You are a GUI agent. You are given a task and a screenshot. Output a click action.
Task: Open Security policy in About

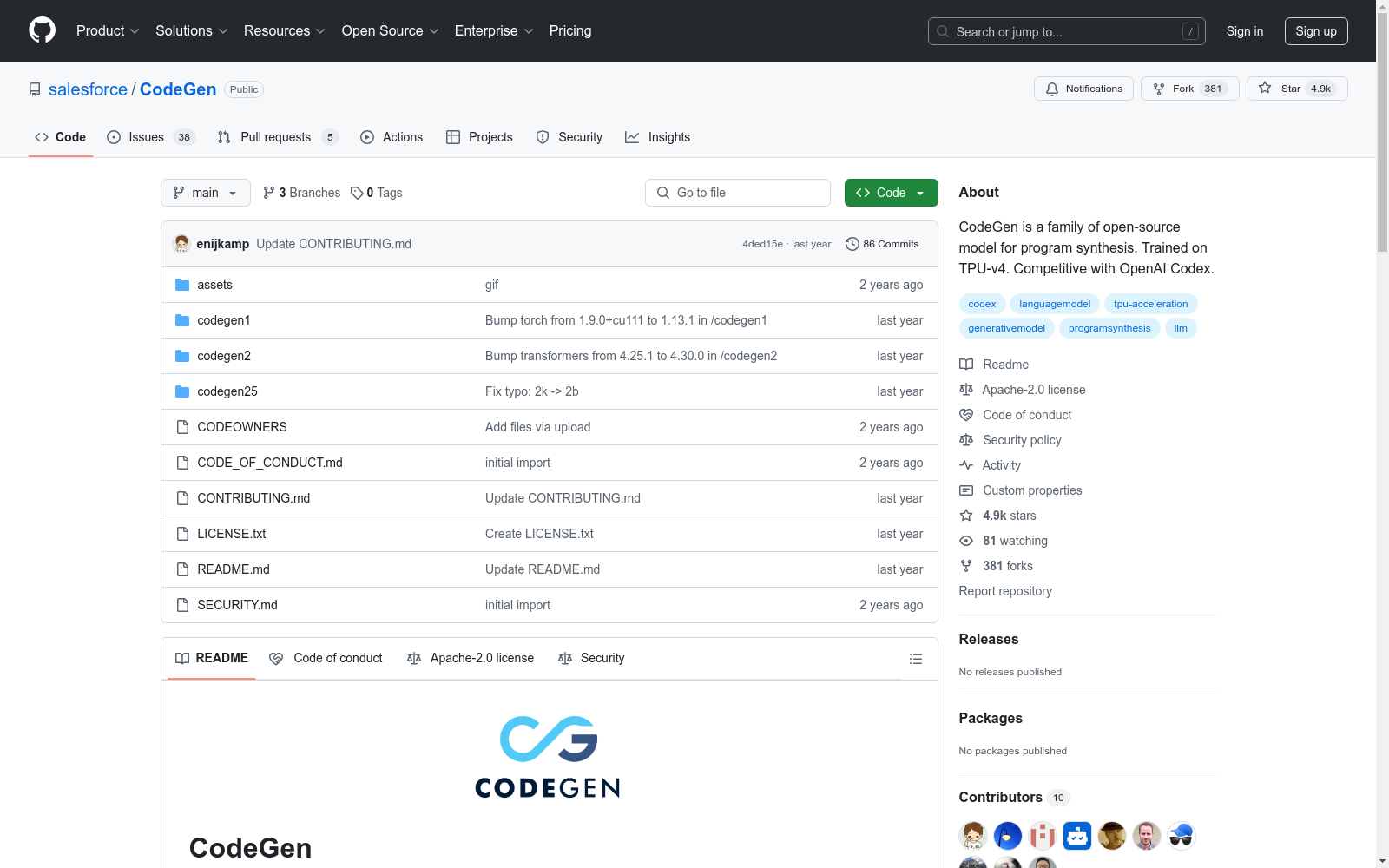[x=1010, y=440]
